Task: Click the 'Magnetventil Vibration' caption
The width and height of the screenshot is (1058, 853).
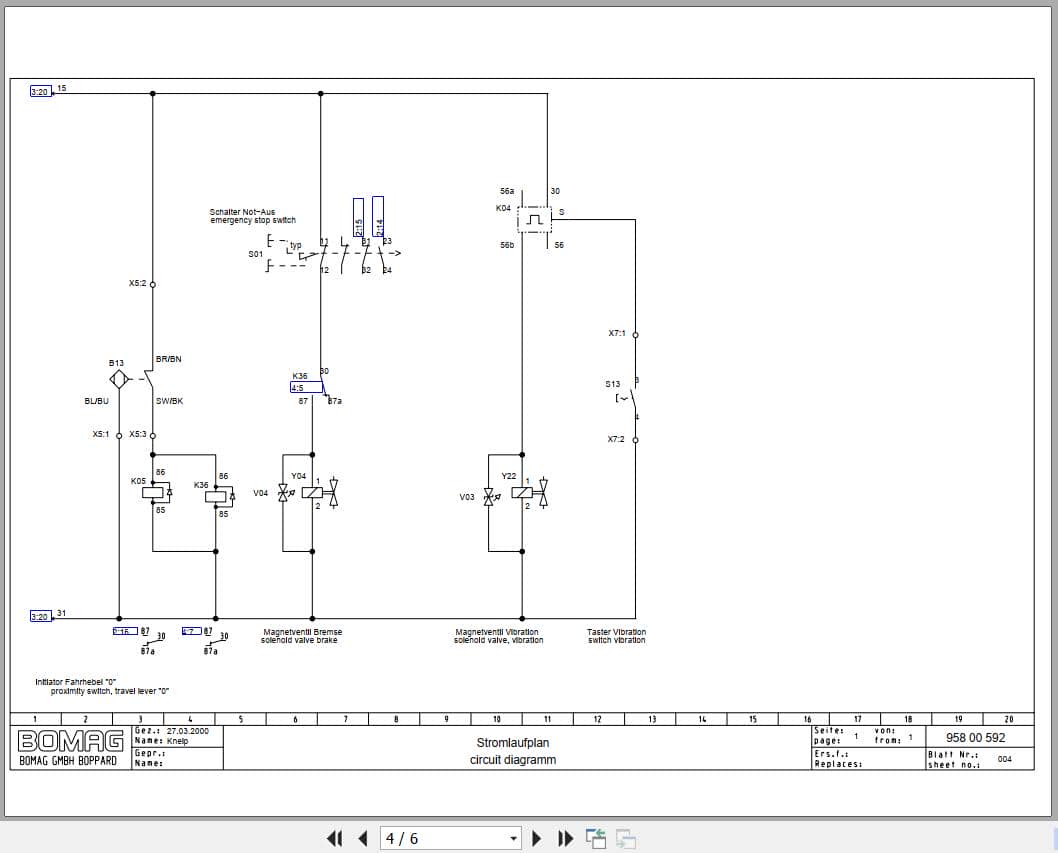Action: (497, 632)
